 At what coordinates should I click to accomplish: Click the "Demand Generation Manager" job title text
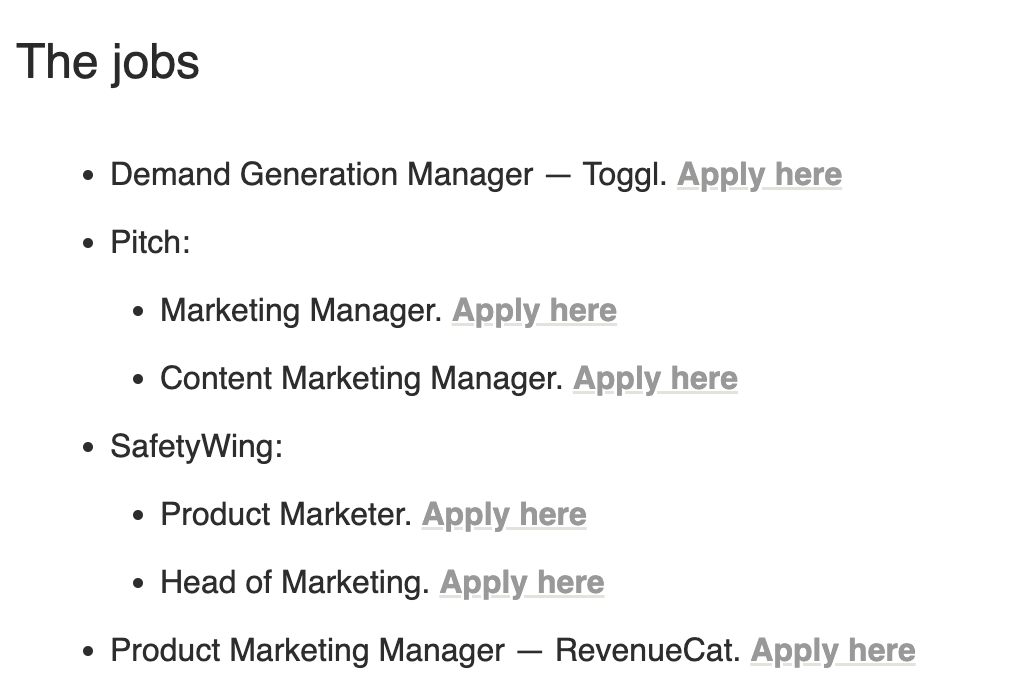[321, 175]
